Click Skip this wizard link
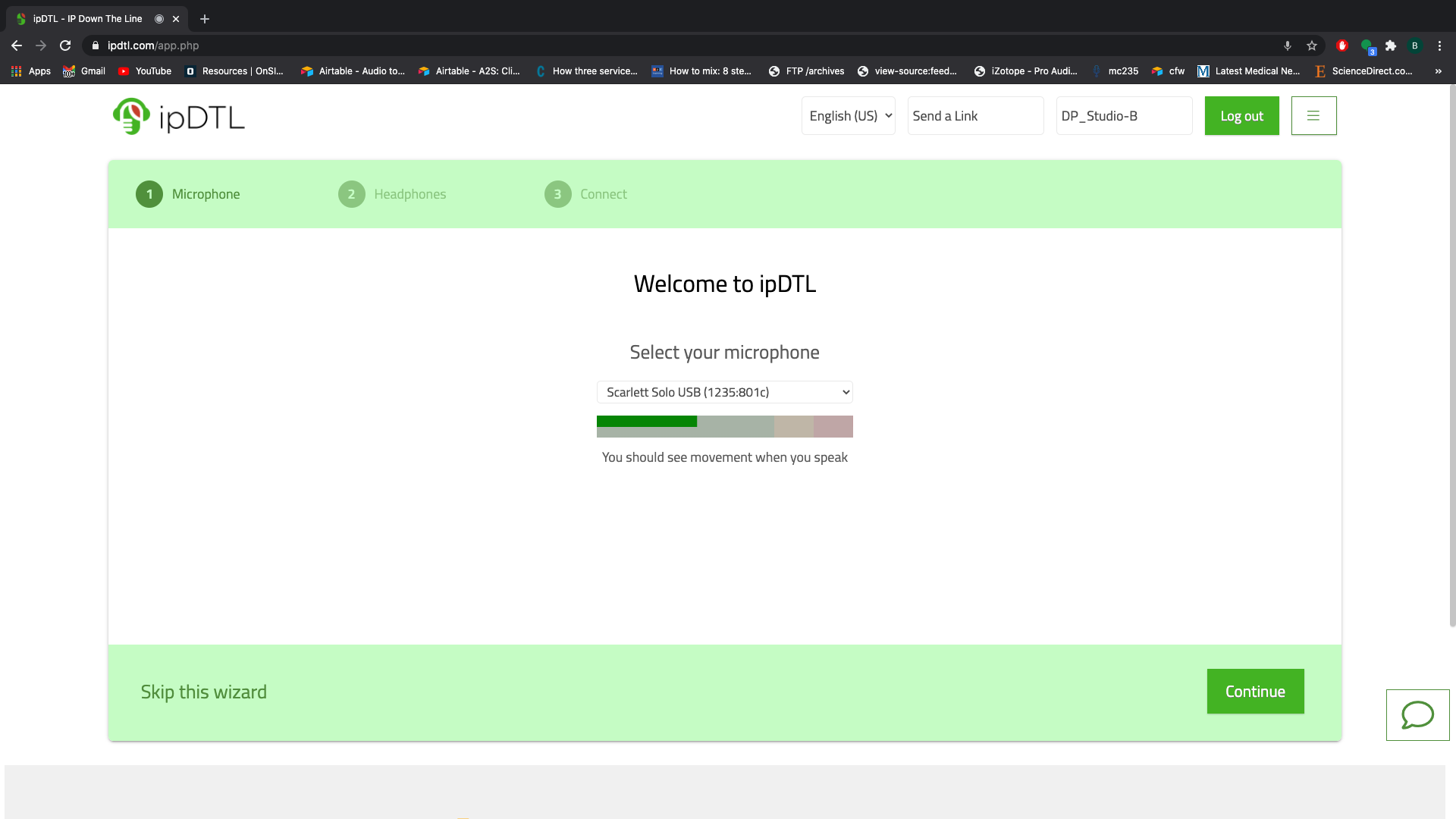The height and width of the screenshot is (819, 1456). [204, 691]
